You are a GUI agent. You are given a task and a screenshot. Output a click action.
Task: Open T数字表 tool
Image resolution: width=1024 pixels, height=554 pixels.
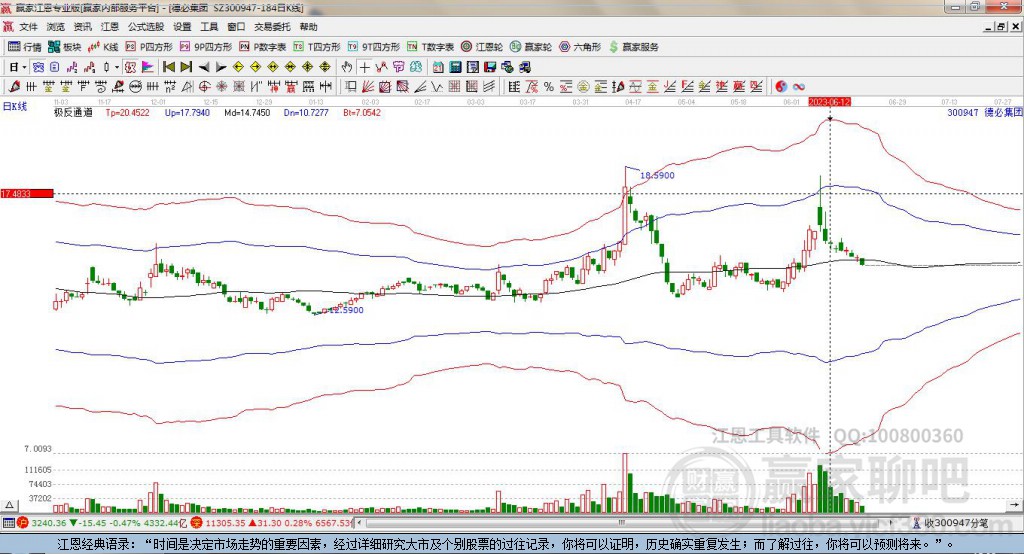(430, 47)
